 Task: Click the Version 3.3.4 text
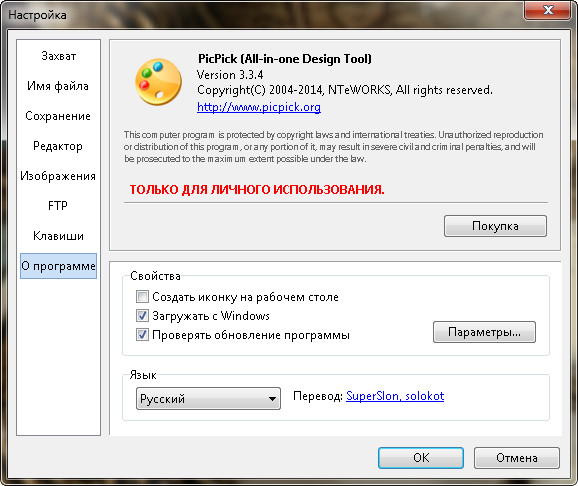tap(230, 75)
